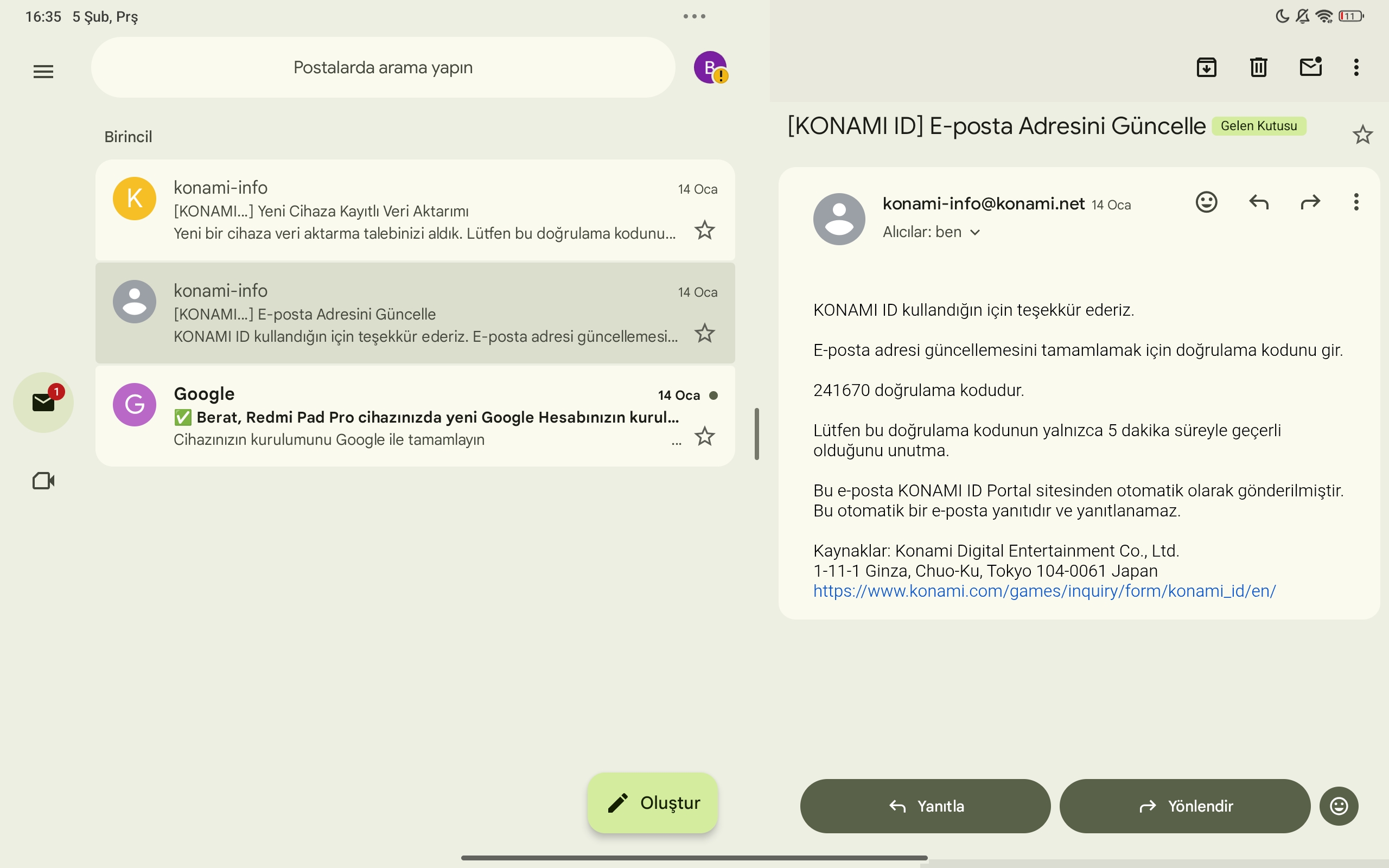
Task: Delete the open email with trash icon
Action: pos(1258,67)
